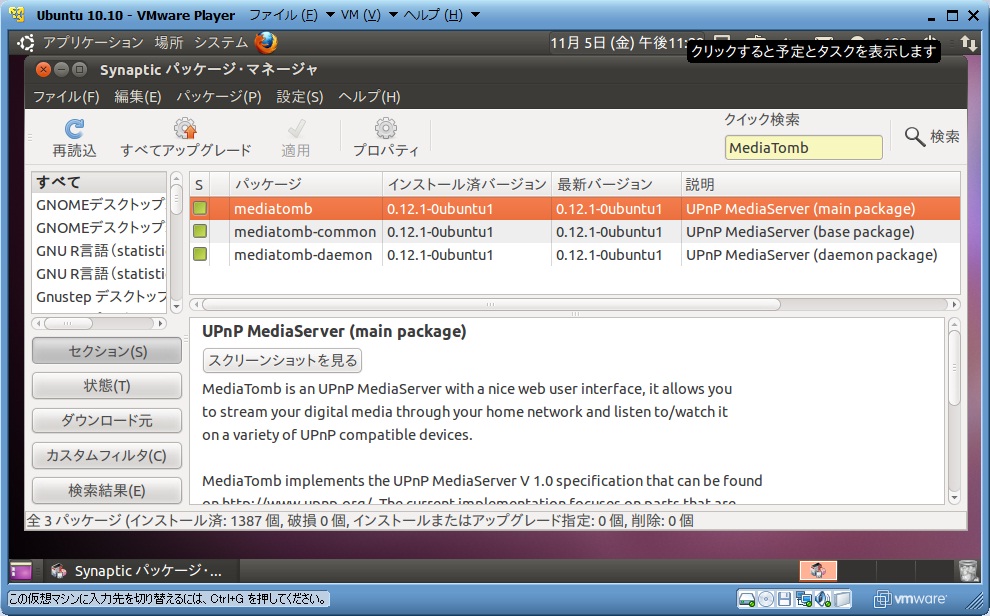Click the show desktop icon in bottom panel
The image size is (990, 616).
20,571
